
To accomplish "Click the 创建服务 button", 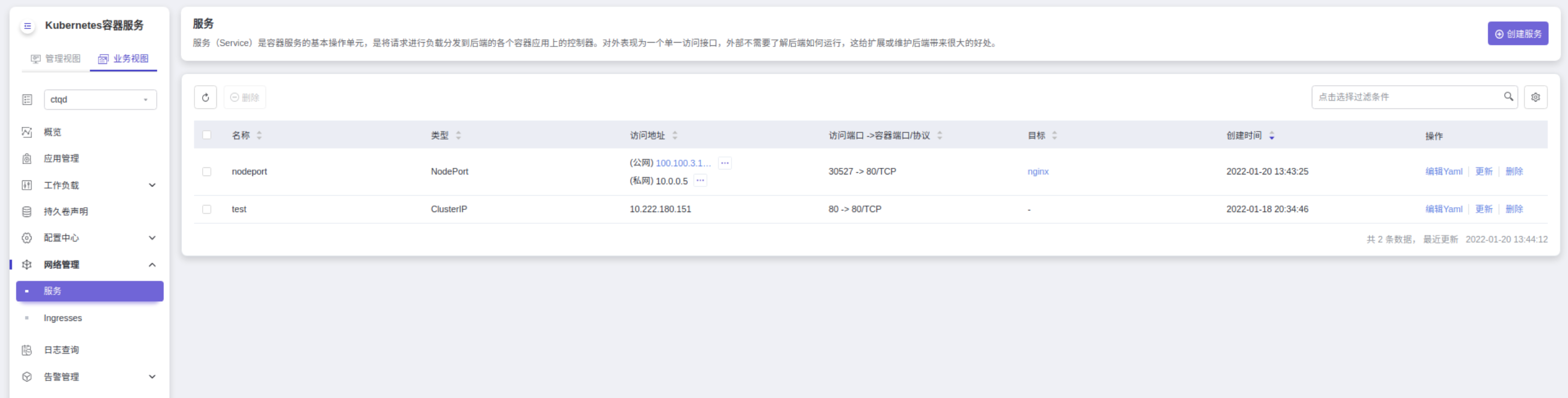I will pos(1517,34).
